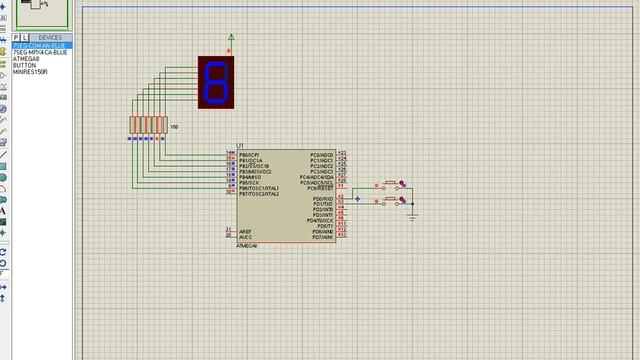Image resolution: width=640 pixels, height=360 pixels.
Task: Select Text Script mode tool
Action: click(3, 29)
